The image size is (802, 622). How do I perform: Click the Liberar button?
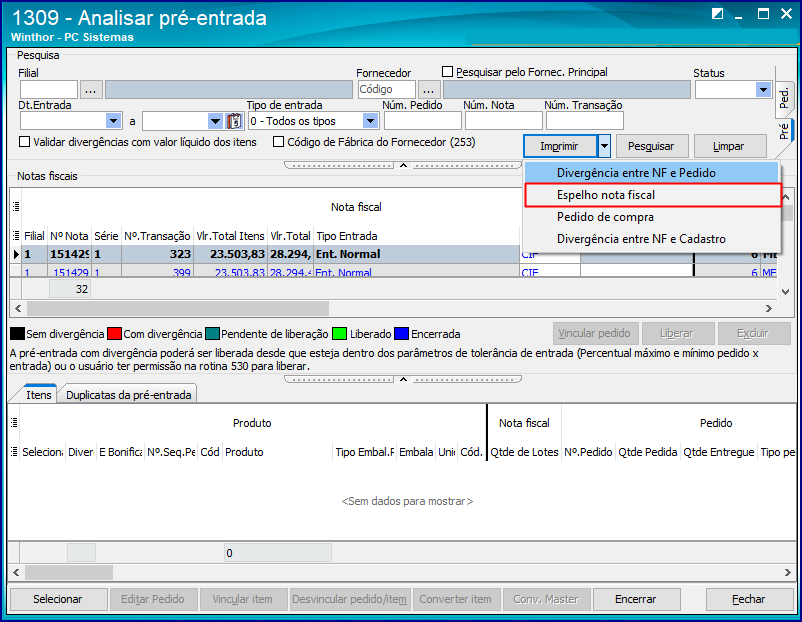(678, 334)
